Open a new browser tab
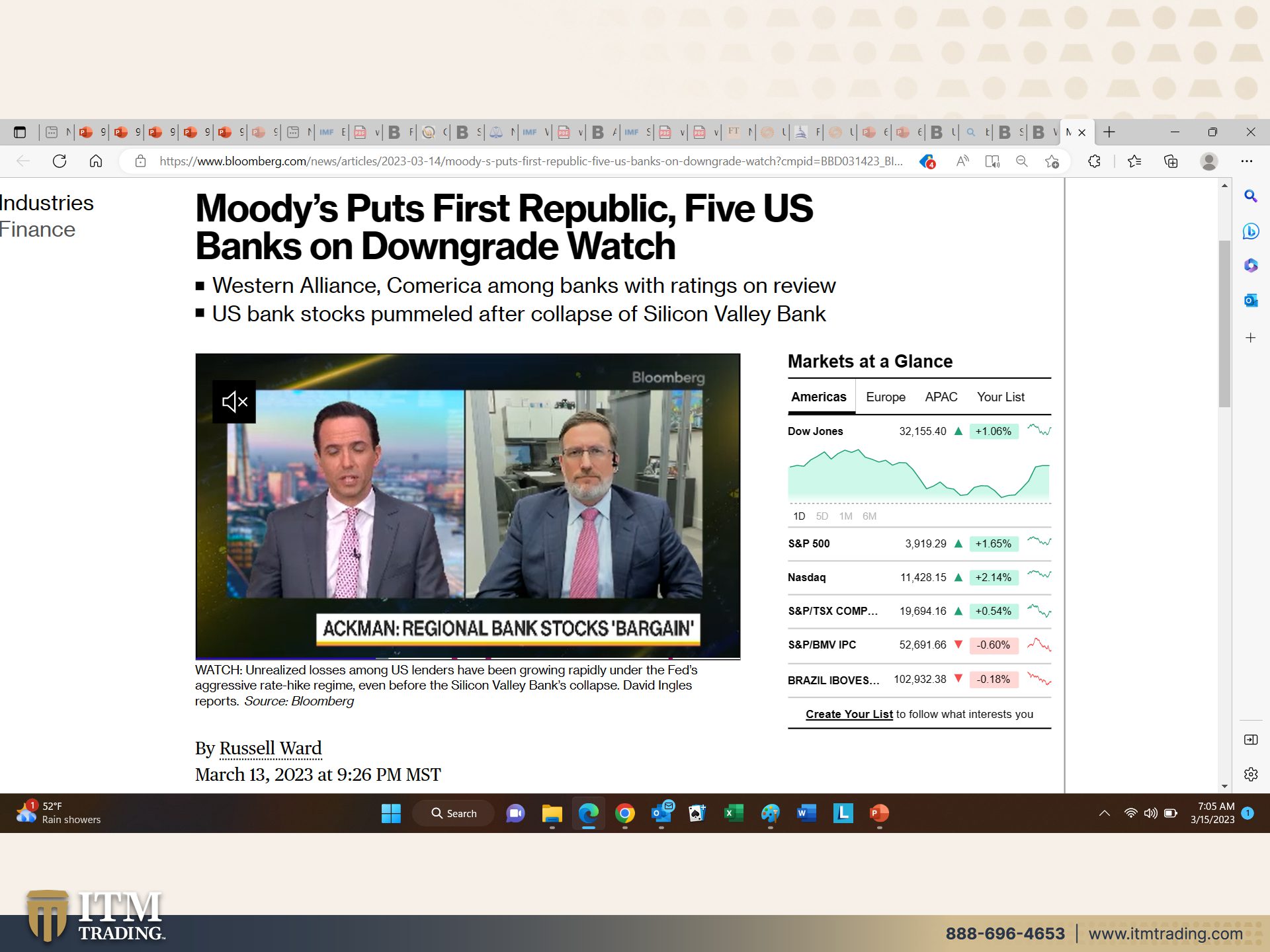Image resolution: width=1270 pixels, height=952 pixels. pos(1109,132)
